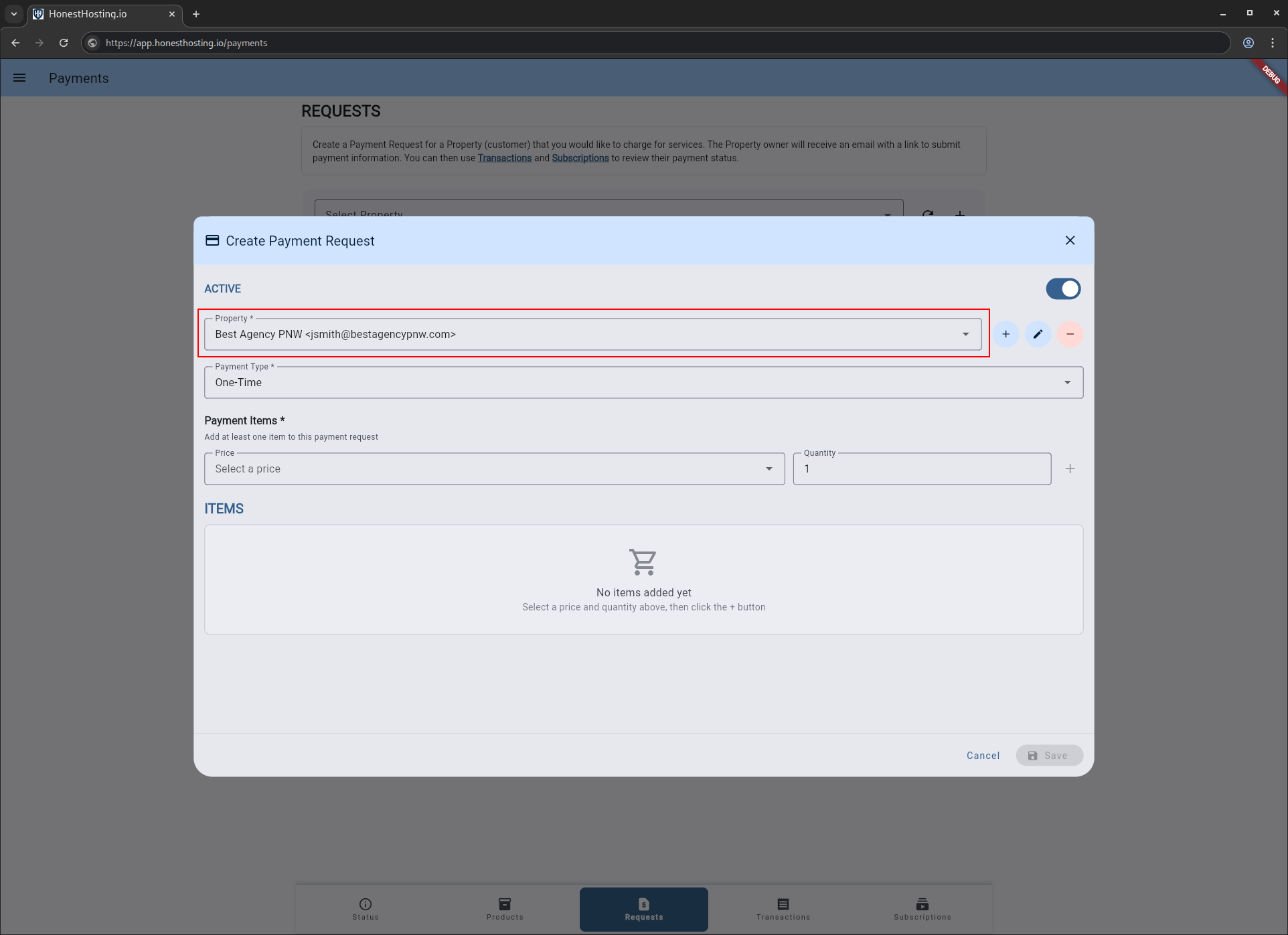Image resolution: width=1288 pixels, height=935 pixels.
Task: Click the Cancel button
Action: click(x=983, y=755)
